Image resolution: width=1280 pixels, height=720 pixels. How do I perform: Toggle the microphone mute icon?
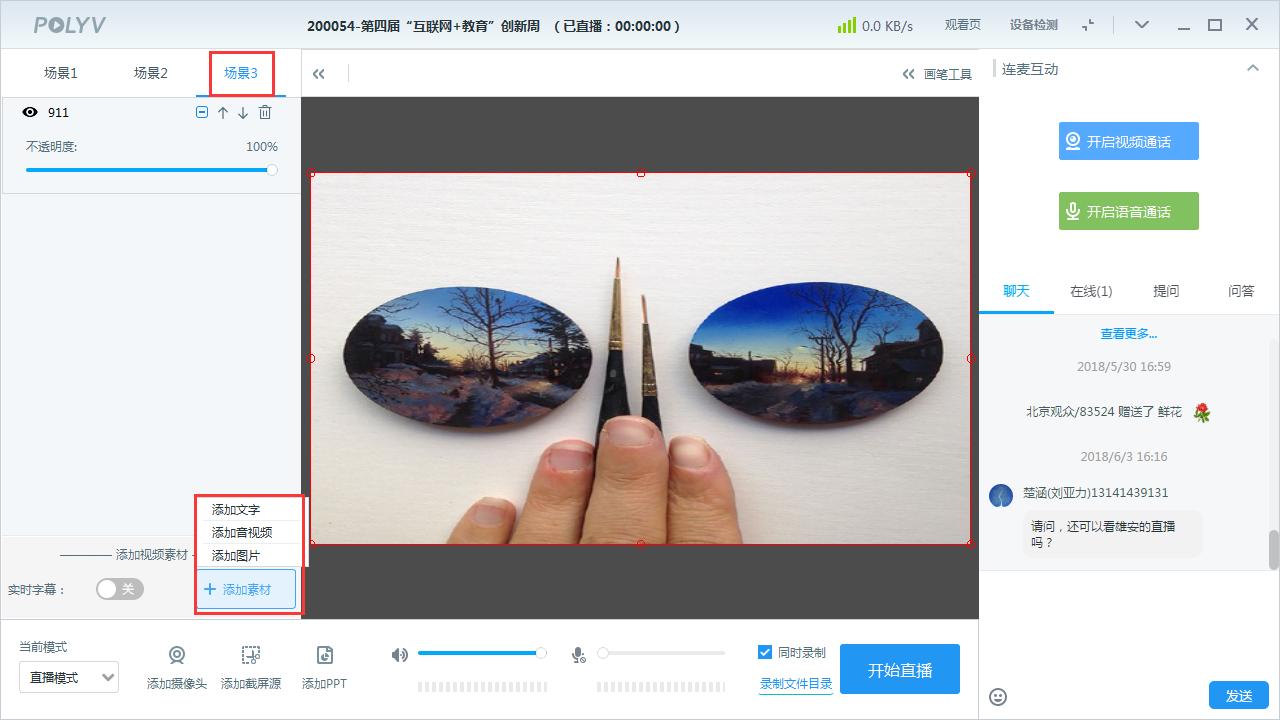578,655
